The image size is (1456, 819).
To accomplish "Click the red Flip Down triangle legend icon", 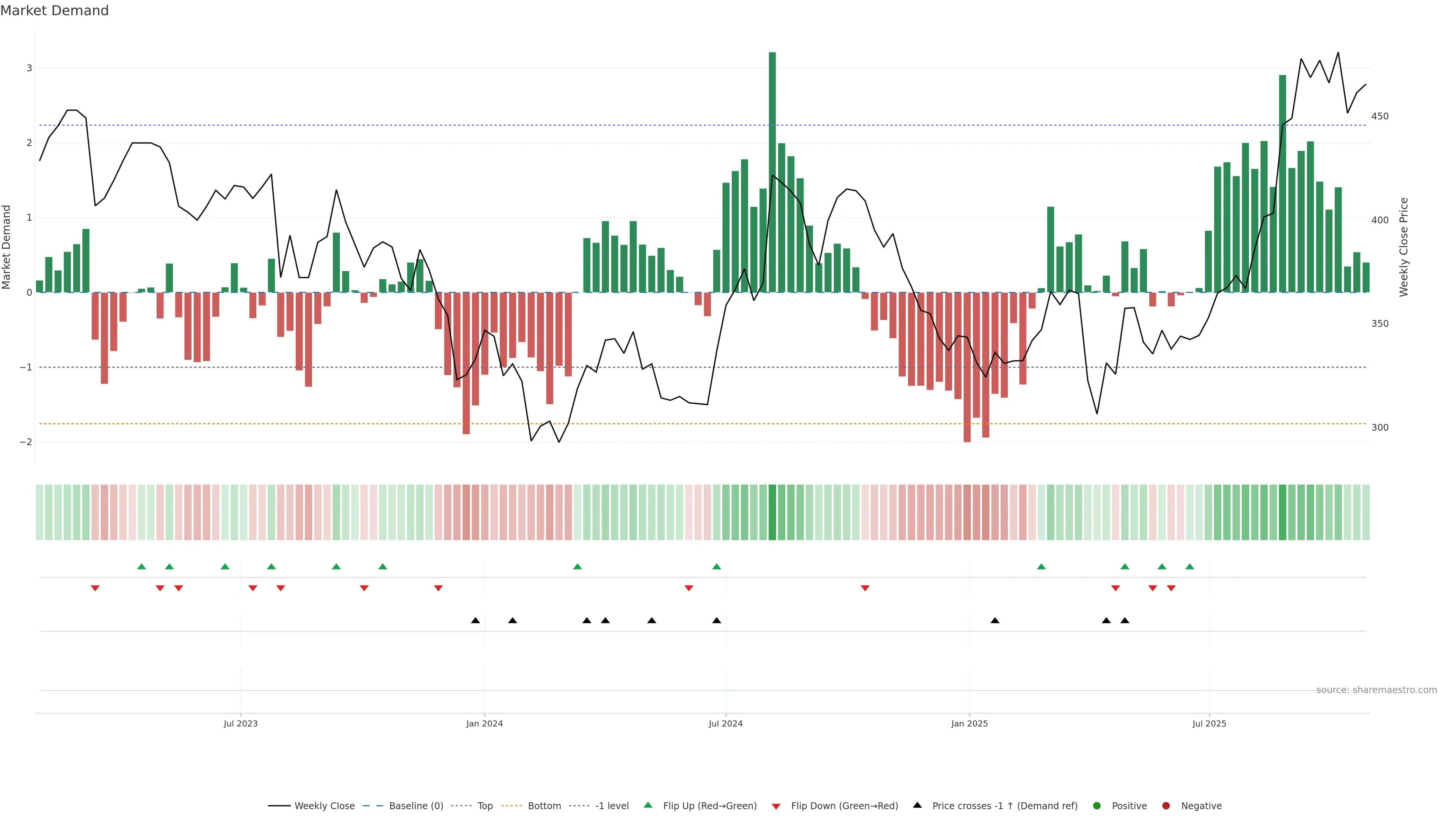I will [776, 806].
